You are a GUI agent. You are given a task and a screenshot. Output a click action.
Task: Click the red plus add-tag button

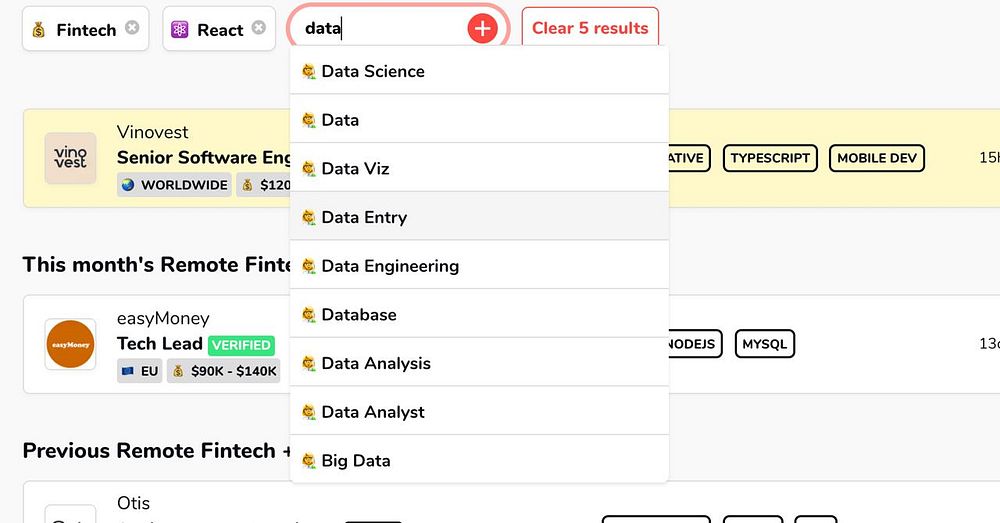click(x=482, y=29)
